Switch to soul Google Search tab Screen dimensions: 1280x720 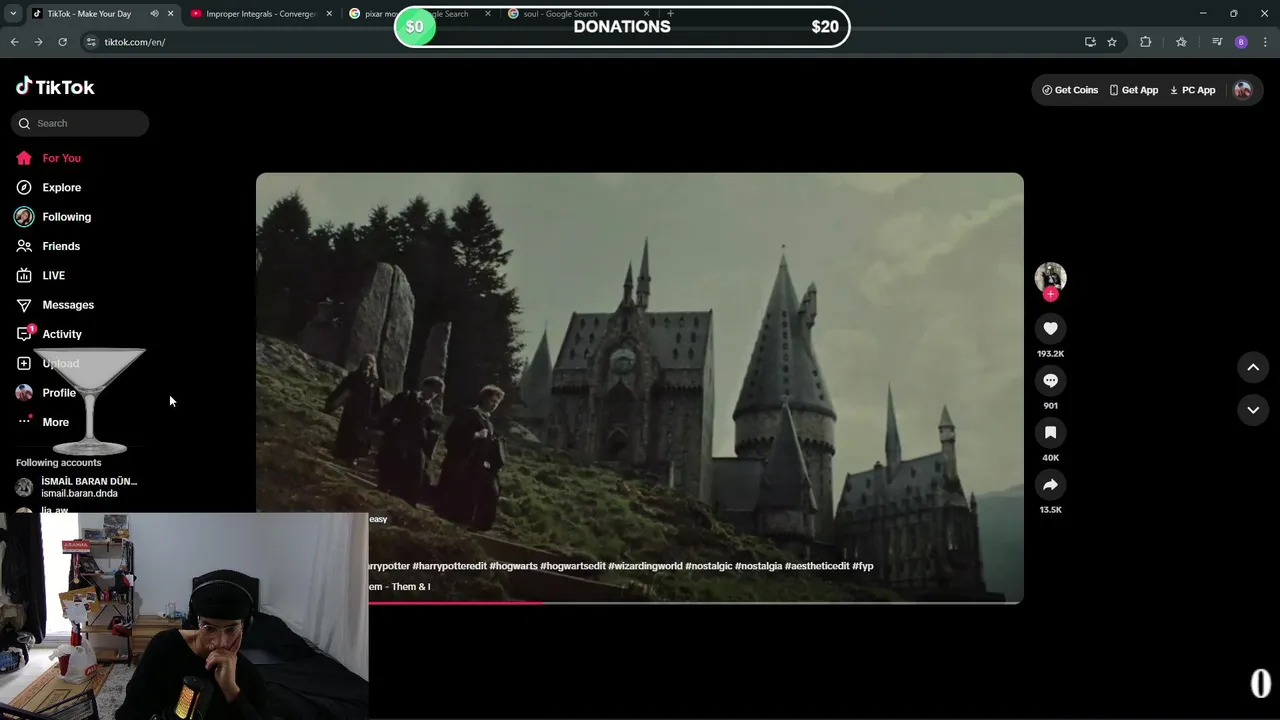[578, 14]
